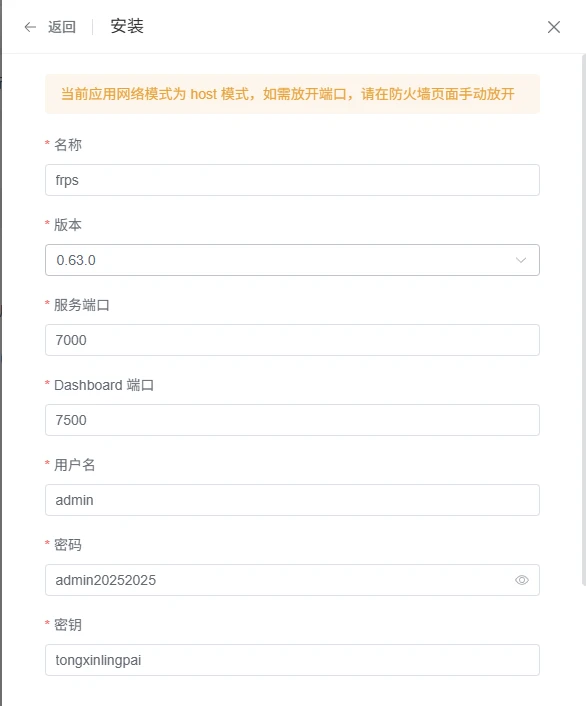Screen dimensions: 586x706
Task: Click the 名称 field label
Action: (68, 145)
